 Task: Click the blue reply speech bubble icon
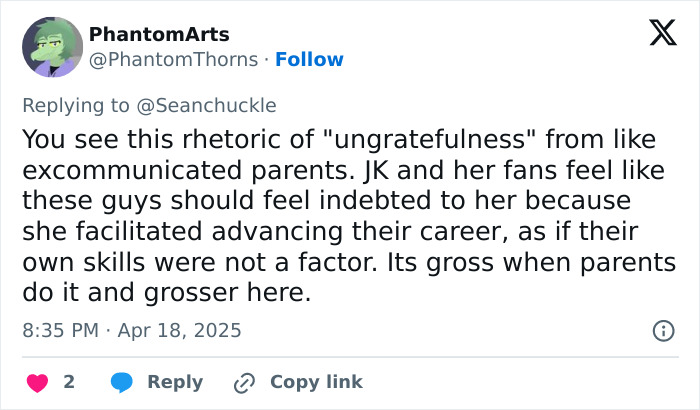click(121, 382)
